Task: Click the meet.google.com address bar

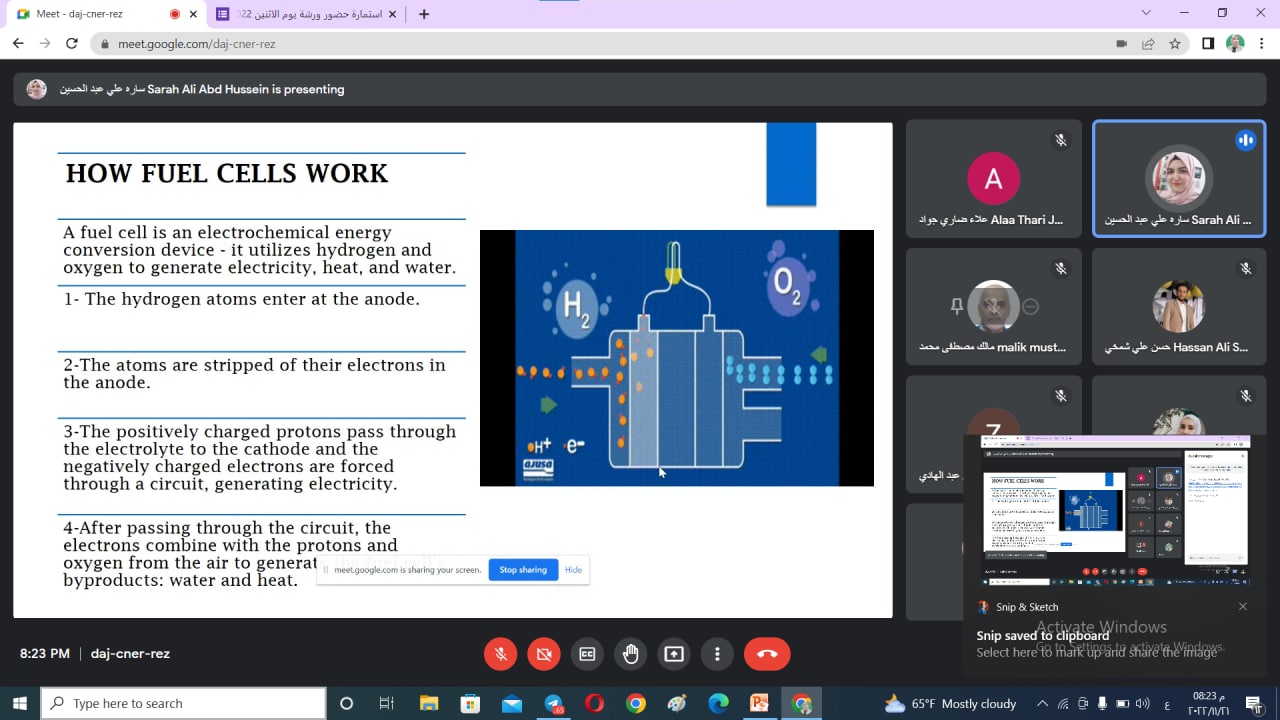Action: [600, 44]
